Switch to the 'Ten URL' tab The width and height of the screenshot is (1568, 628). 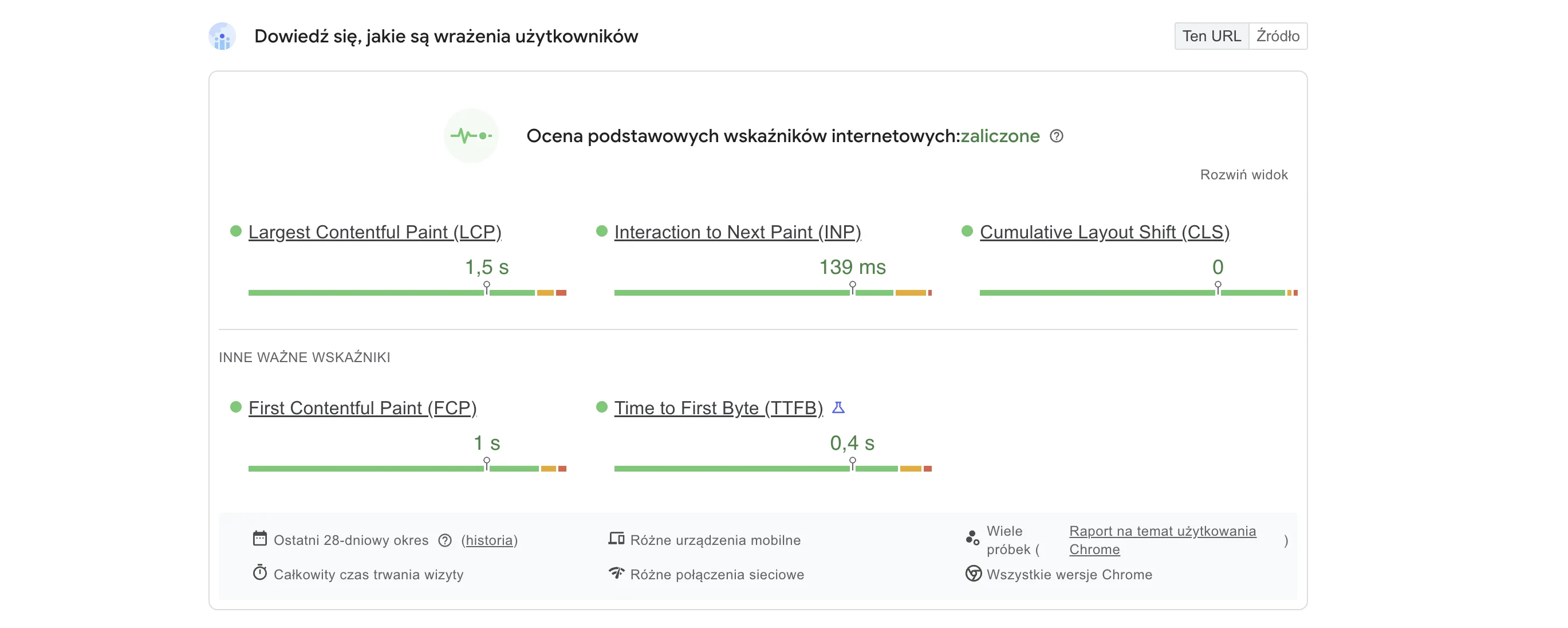(x=1211, y=36)
